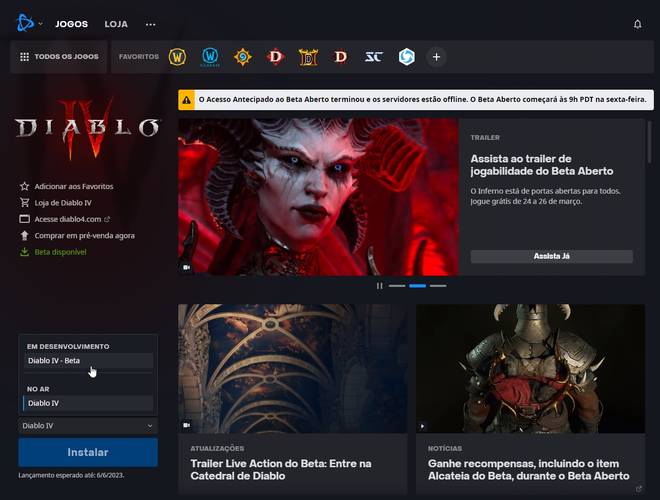Open the TODOS OS JOGOS grid
Viewport: 660px width, 500px height.
[59, 57]
